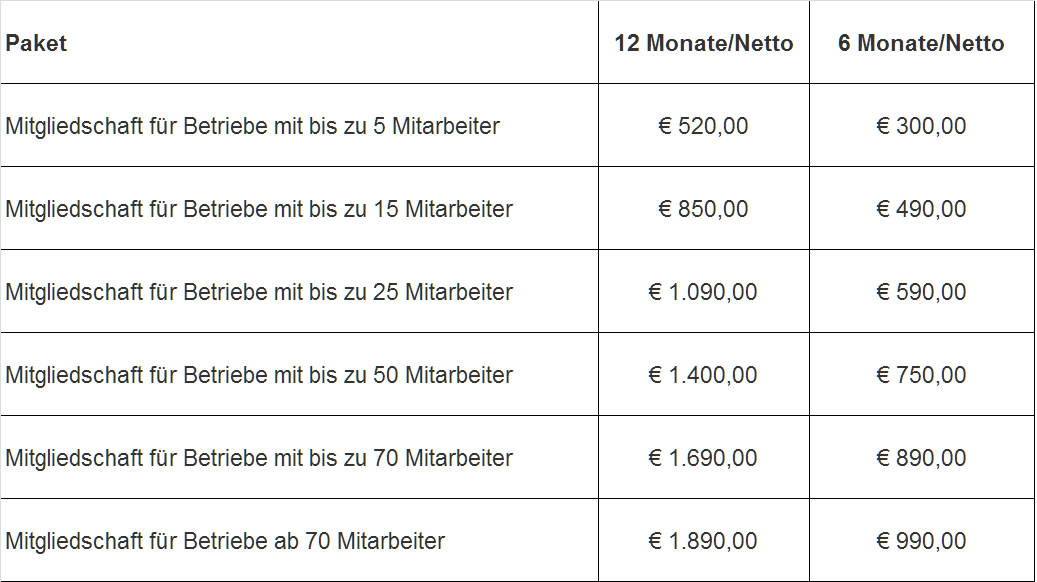The width and height of the screenshot is (1037, 582).
Task: Click the € 520,00 price cell
Action: click(x=704, y=126)
